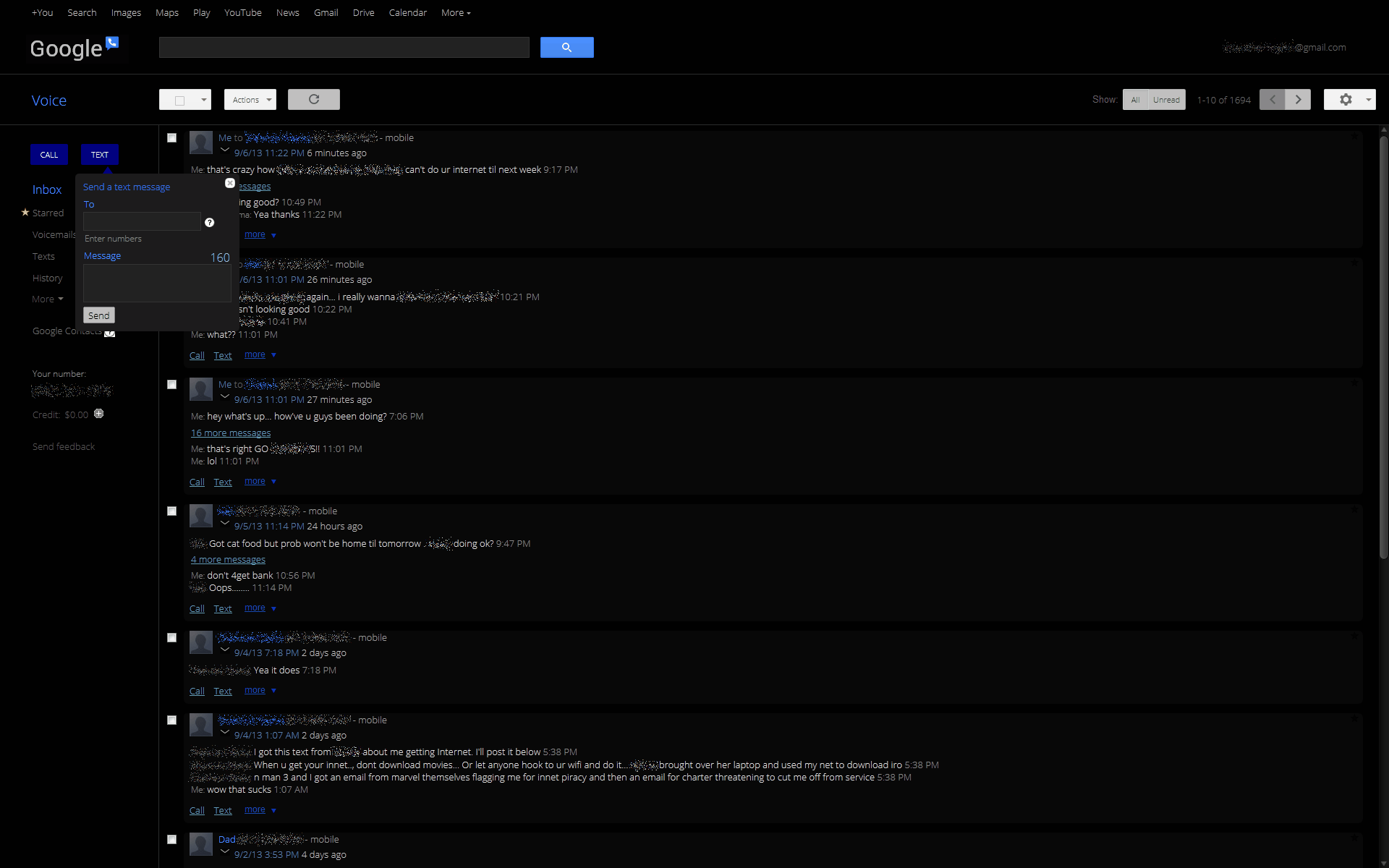Tick the select-all checkbox in the toolbar

coord(179,100)
